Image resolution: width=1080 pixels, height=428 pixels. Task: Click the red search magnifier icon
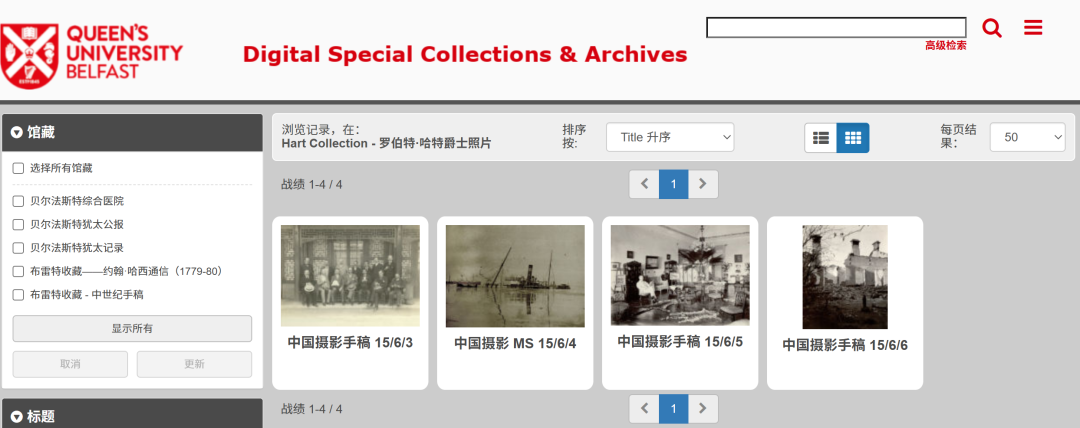click(992, 28)
